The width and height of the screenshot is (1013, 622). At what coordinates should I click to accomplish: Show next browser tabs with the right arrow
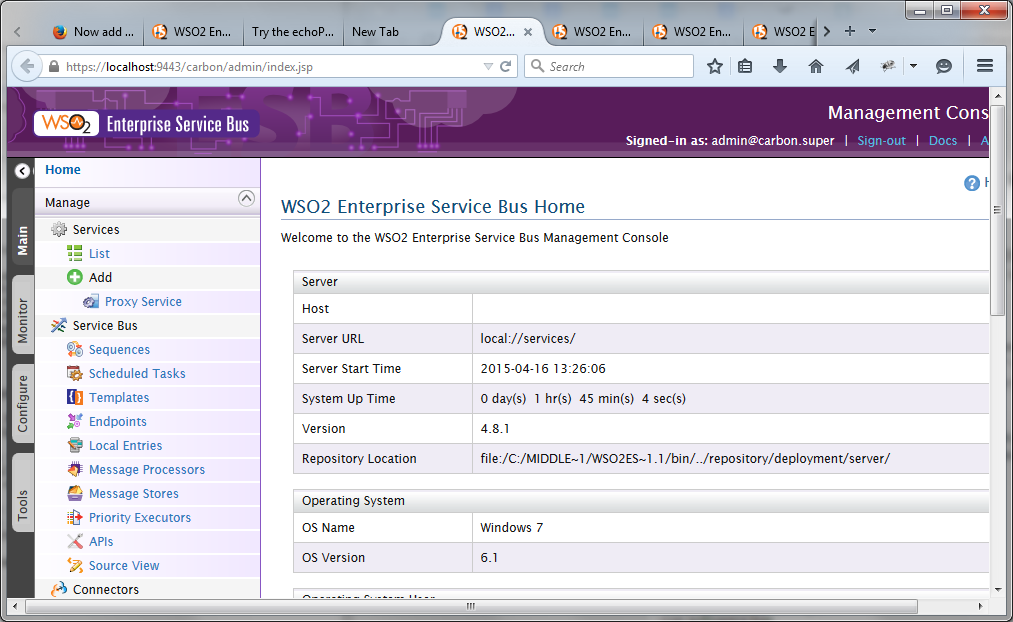(x=827, y=31)
